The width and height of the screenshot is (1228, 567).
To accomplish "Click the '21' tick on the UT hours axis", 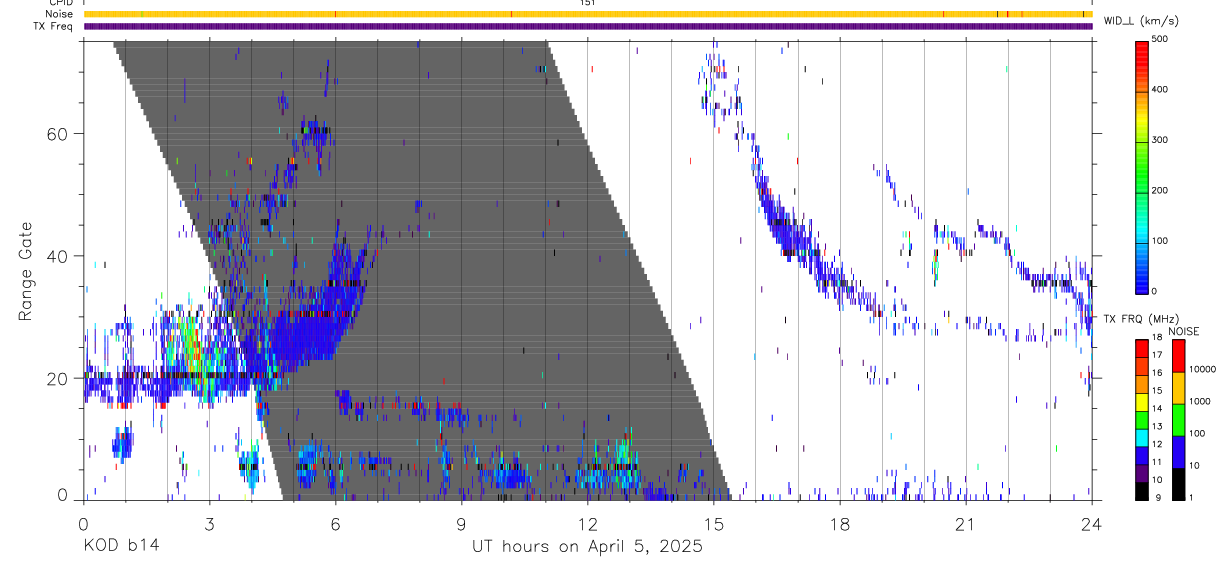I will 965,523.
